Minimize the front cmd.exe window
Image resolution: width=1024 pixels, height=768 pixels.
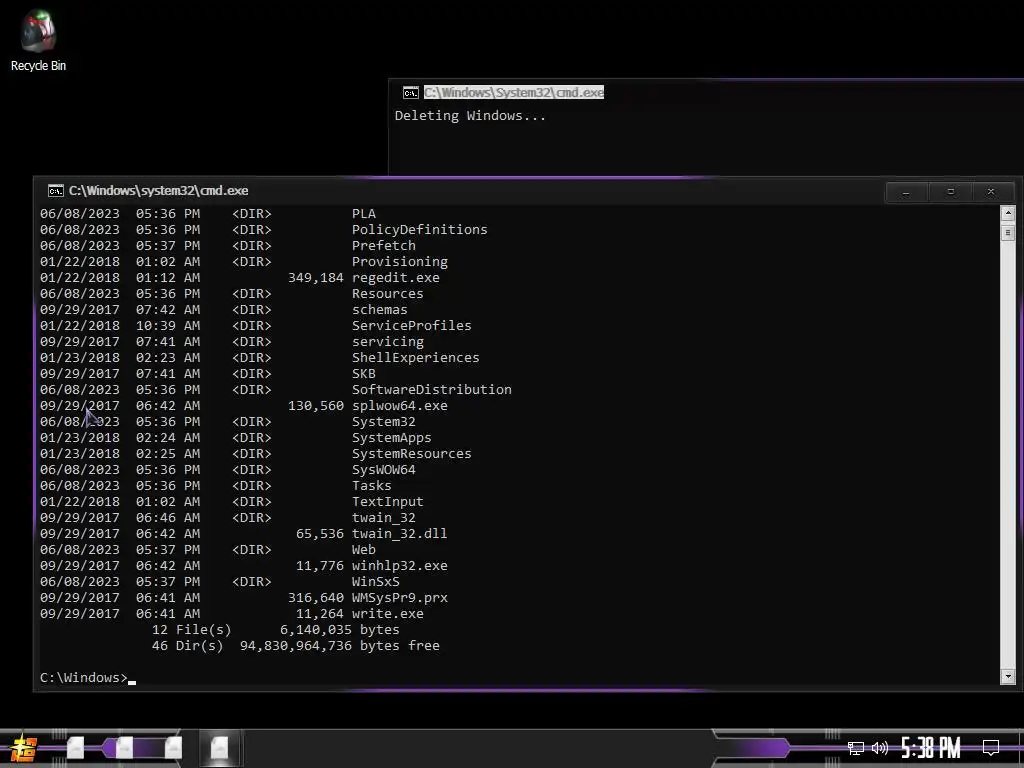906,192
